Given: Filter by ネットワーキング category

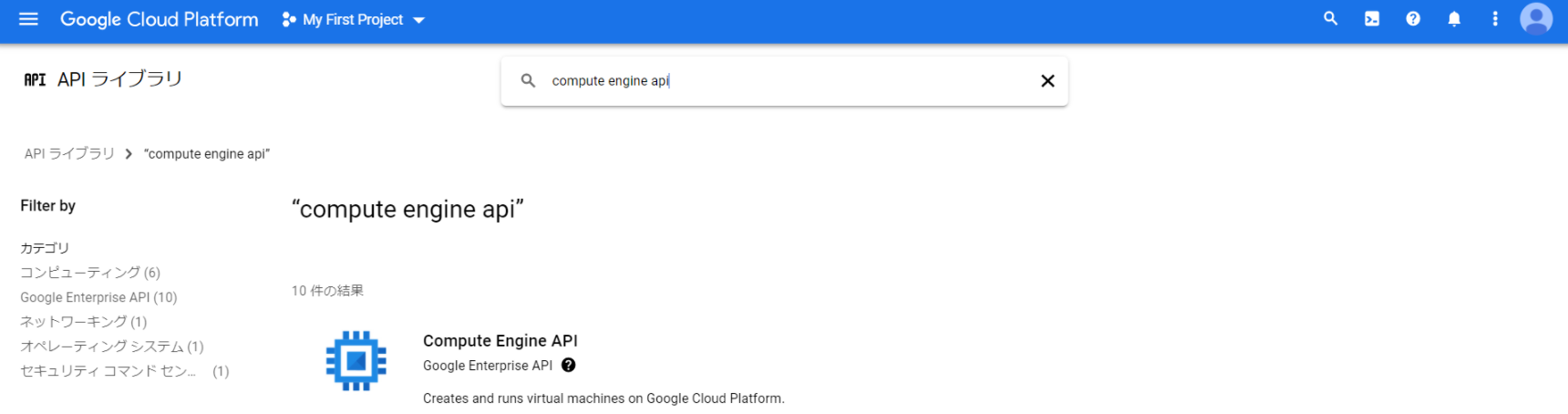Looking at the screenshot, I should click(83, 322).
